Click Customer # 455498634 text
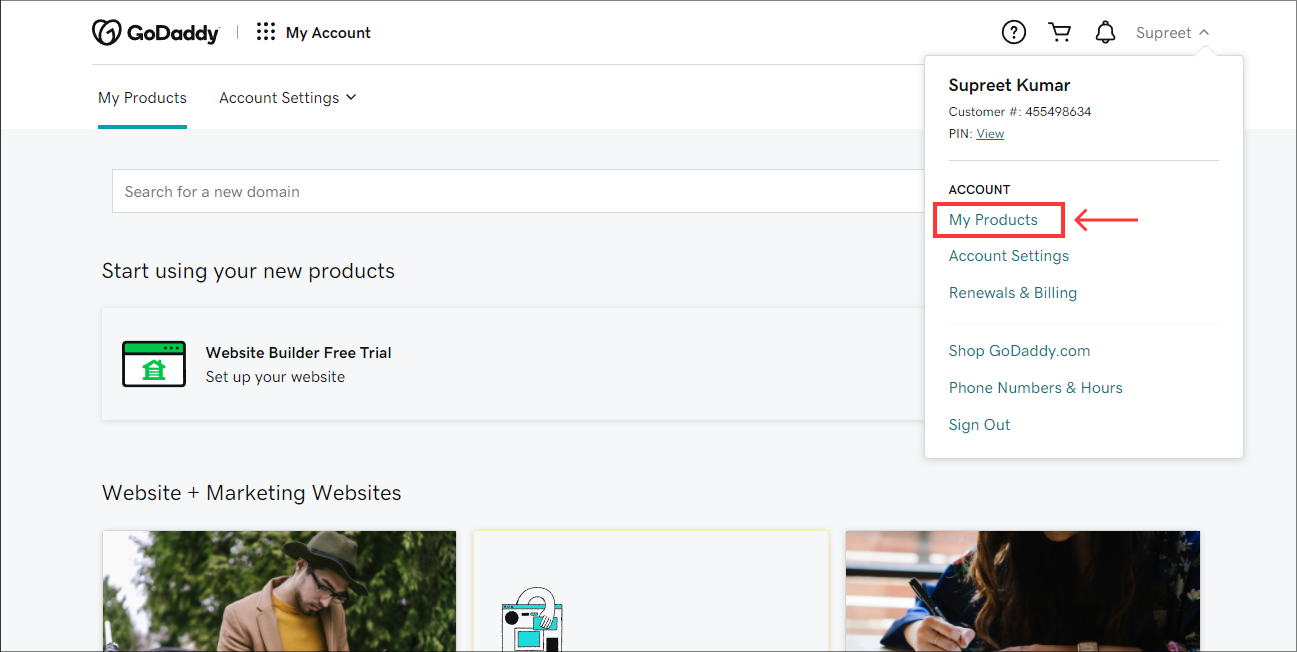 pos(1020,112)
